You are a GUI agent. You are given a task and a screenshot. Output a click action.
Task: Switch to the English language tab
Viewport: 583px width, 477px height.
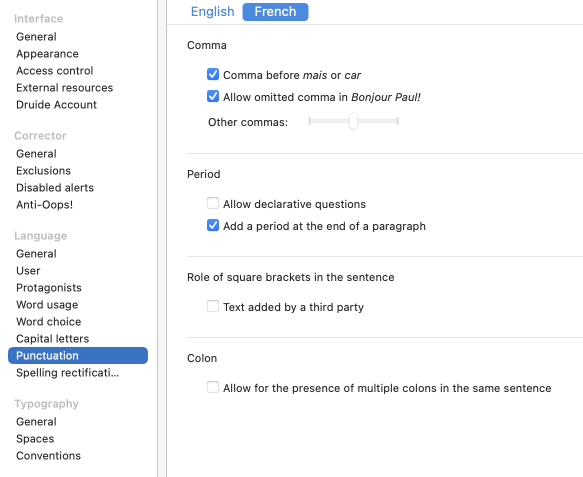click(x=212, y=12)
